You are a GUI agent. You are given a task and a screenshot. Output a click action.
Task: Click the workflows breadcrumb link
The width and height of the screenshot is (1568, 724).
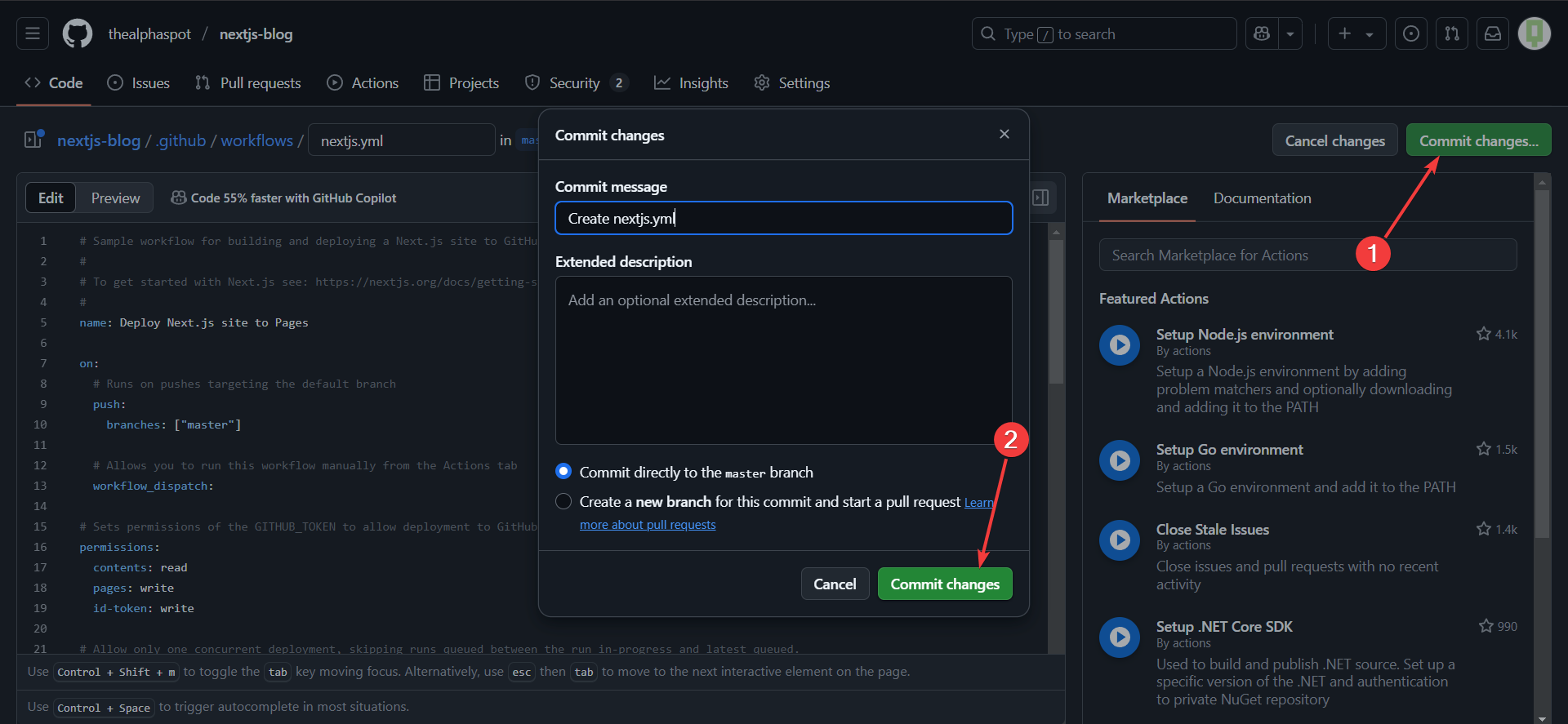click(256, 140)
